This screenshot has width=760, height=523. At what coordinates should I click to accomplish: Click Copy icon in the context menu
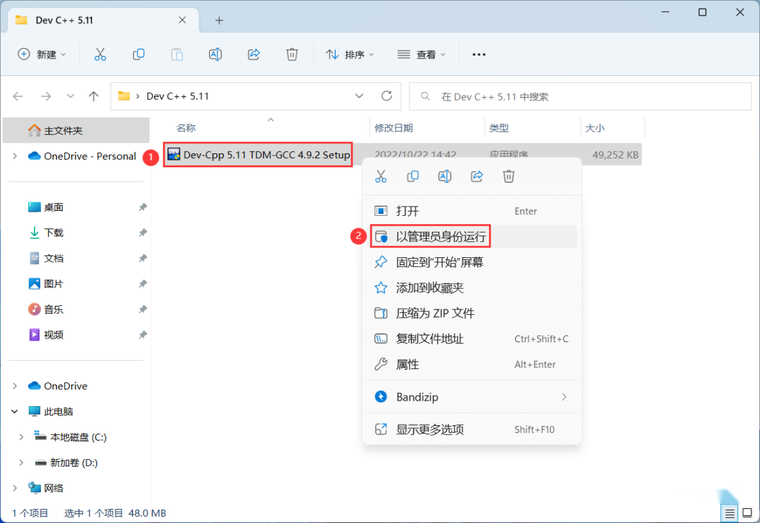pos(413,176)
